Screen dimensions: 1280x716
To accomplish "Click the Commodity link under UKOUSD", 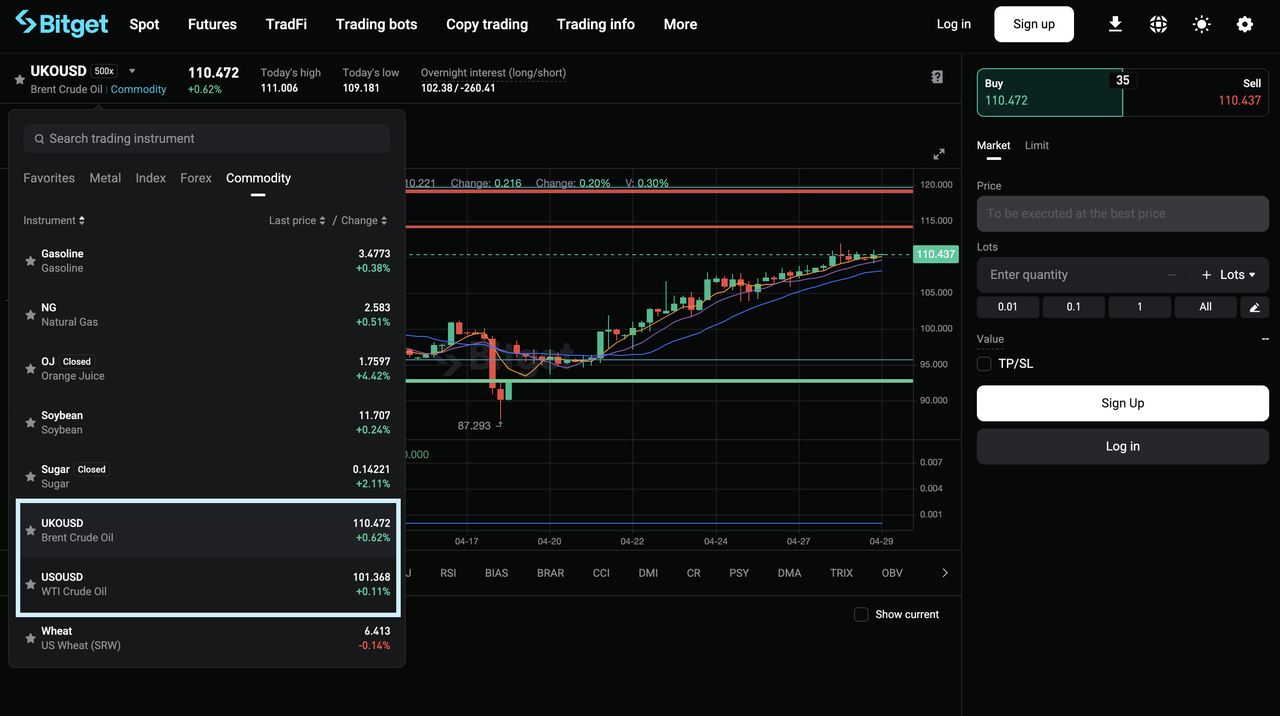I will (139, 90).
